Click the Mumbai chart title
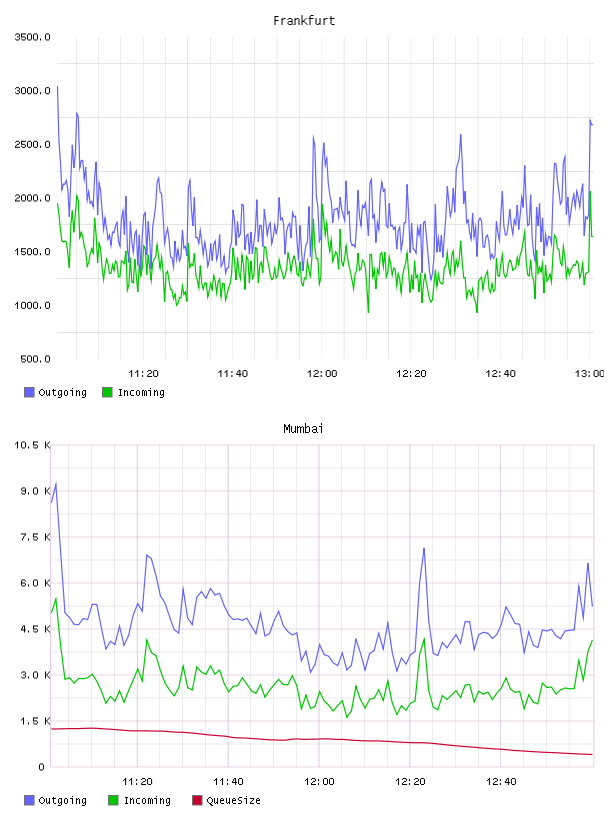The image size is (608, 816). tap(303, 429)
